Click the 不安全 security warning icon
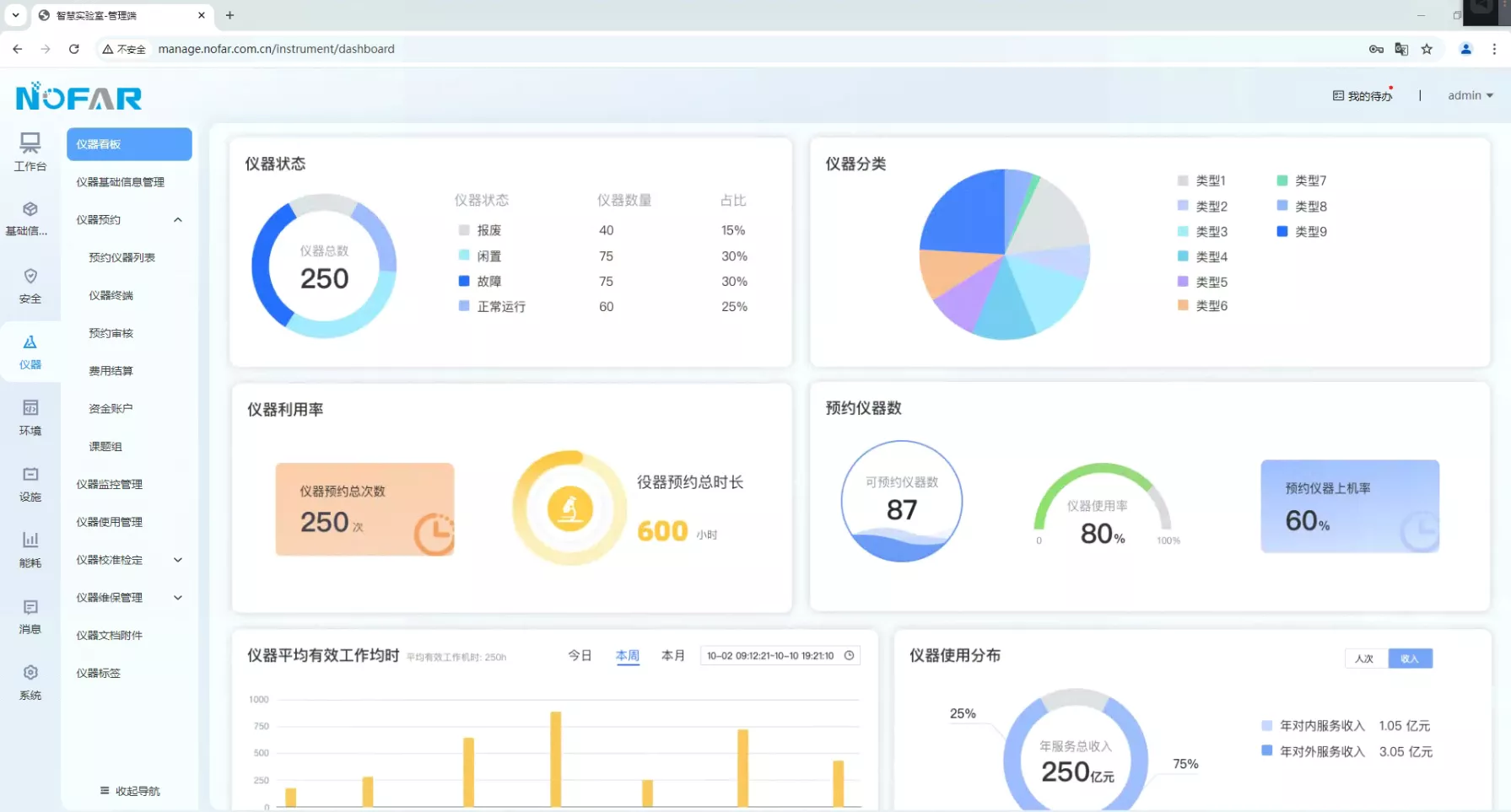The image size is (1511, 812). pyautogui.click(x=108, y=49)
